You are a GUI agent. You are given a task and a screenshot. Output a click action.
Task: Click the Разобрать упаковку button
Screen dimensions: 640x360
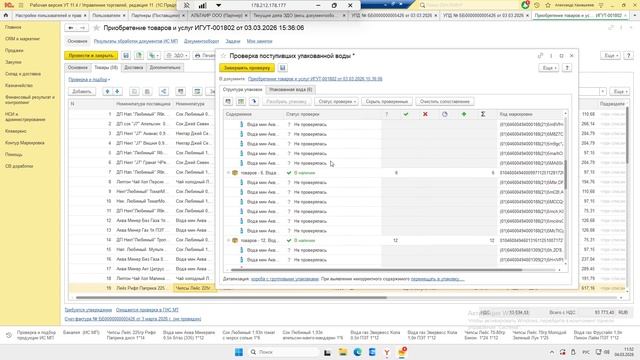pyautogui.click(x=286, y=101)
